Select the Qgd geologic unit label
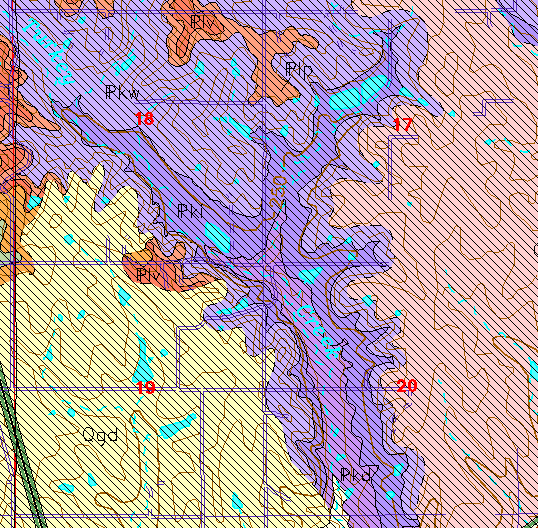This screenshot has width=538, height=528. (x=100, y=435)
